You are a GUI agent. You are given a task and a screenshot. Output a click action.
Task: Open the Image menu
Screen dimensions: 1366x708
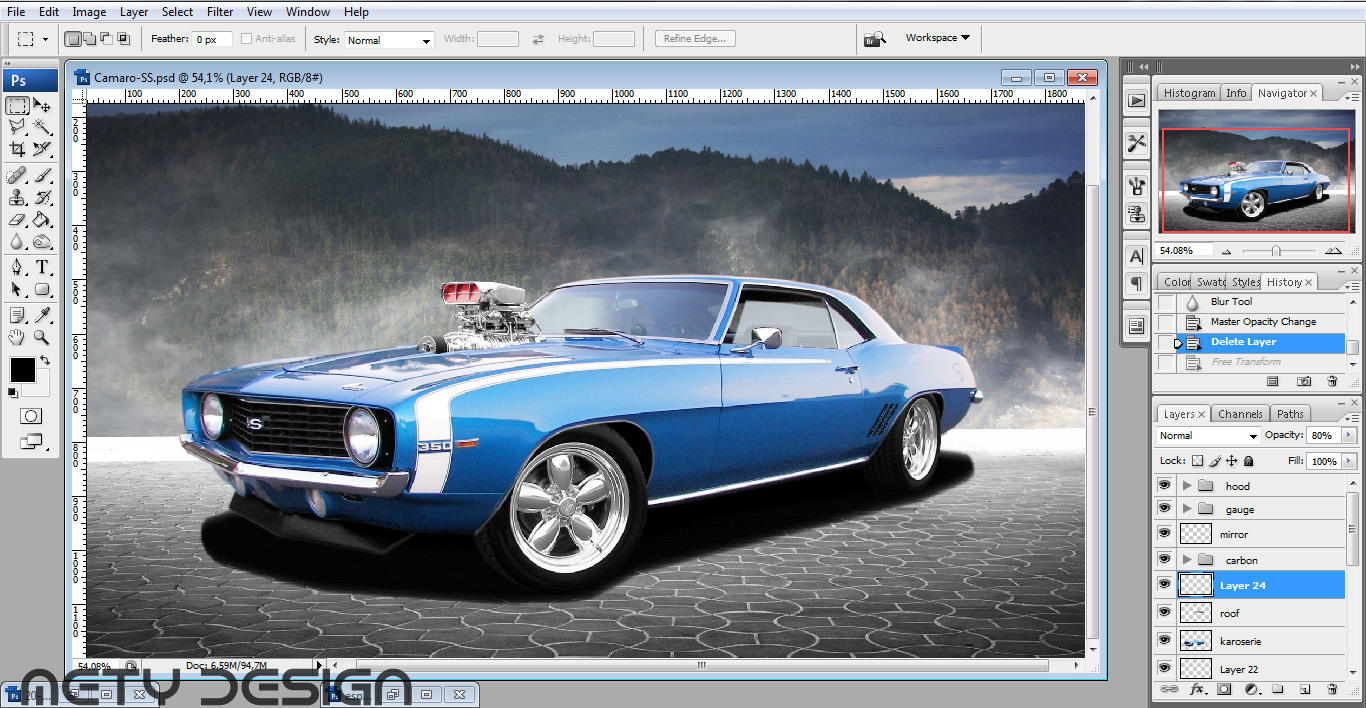coord(89,12)
